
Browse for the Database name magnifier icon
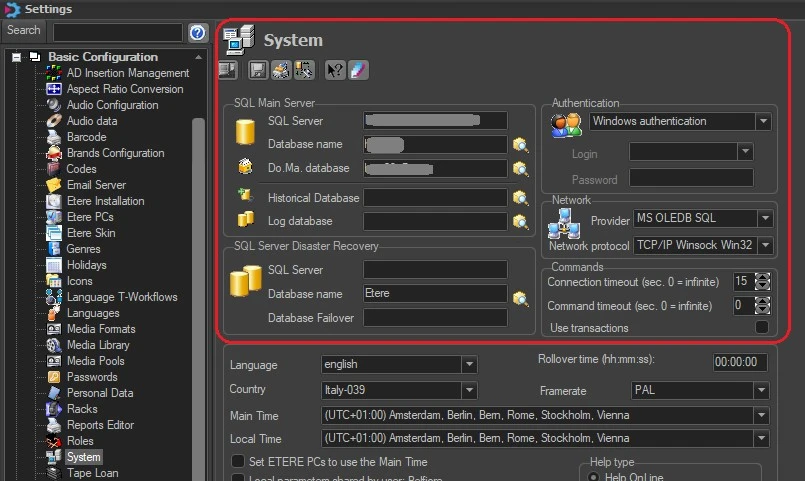coord(520,145)
